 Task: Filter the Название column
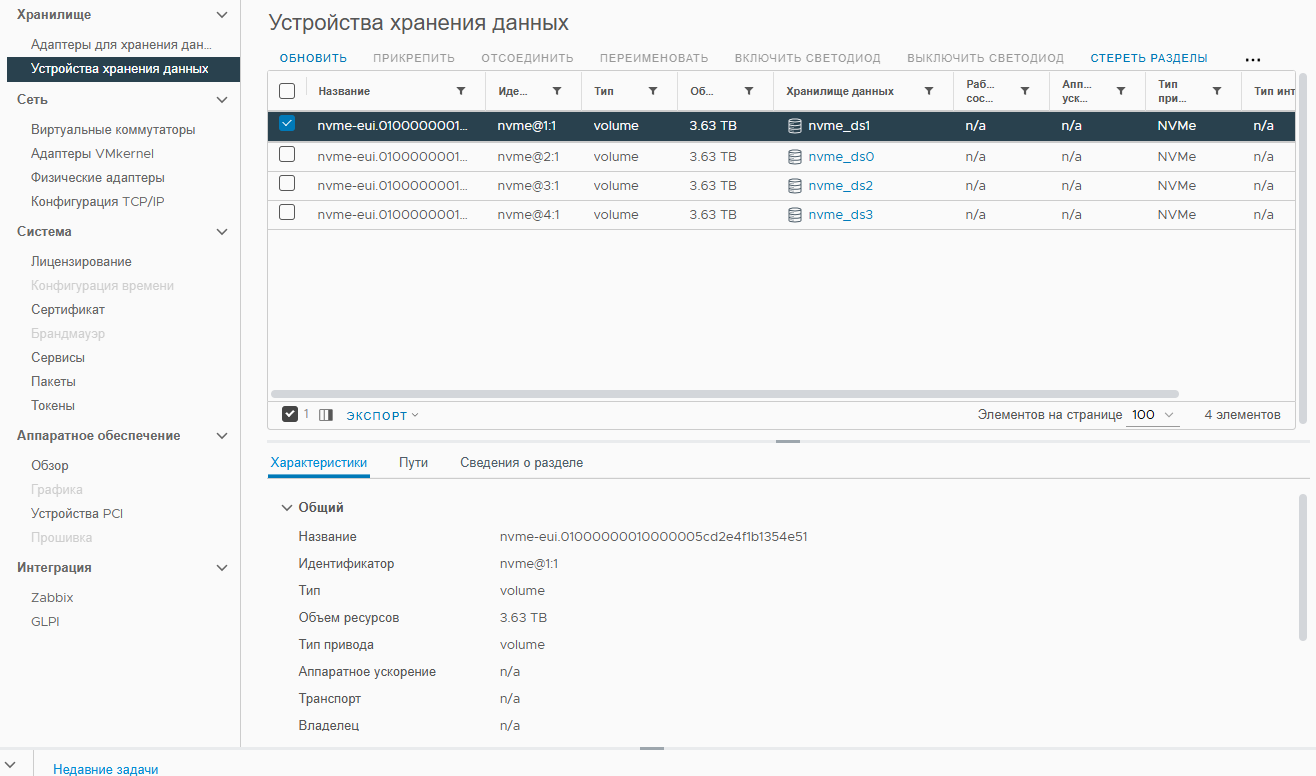461,91
